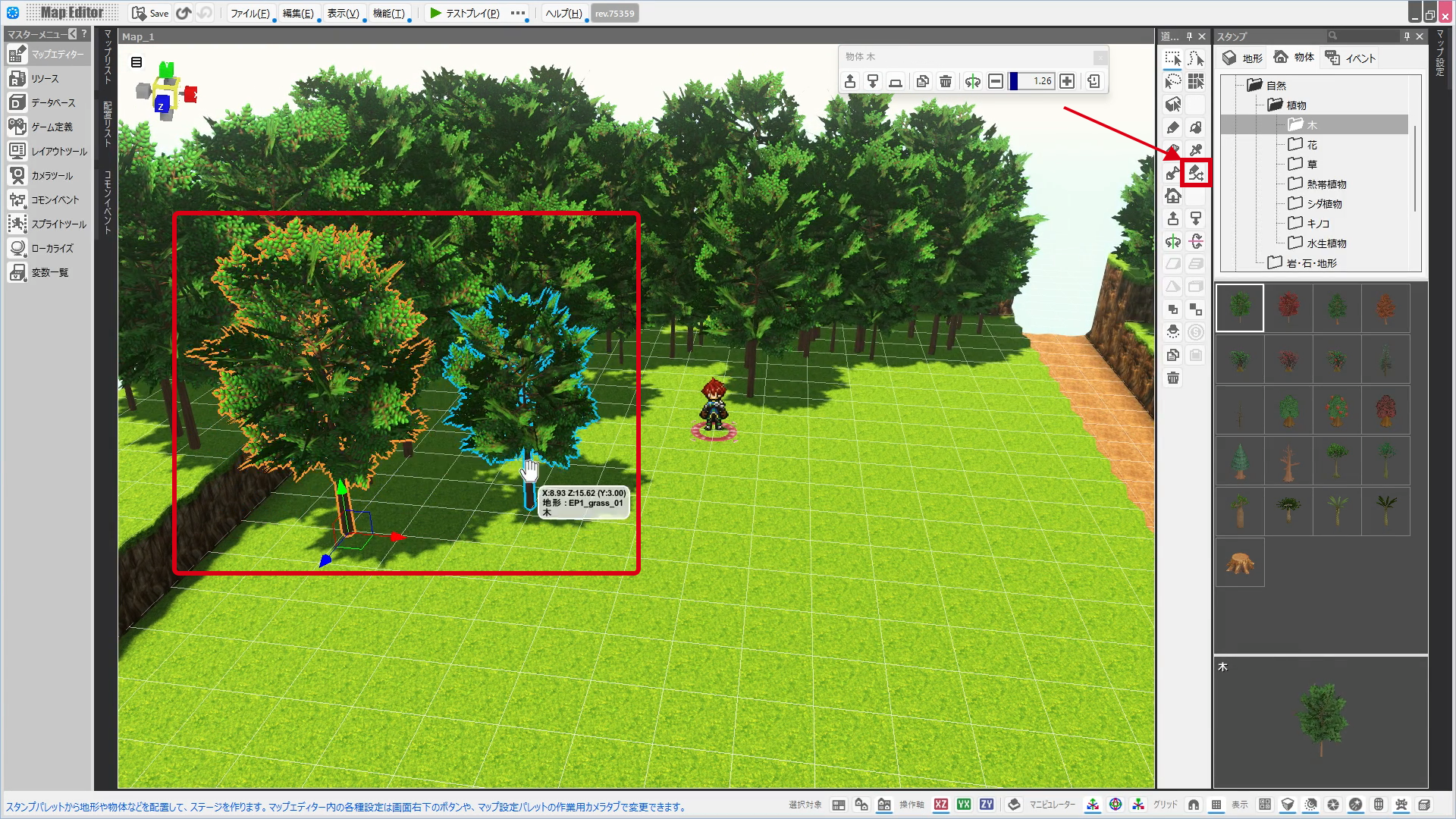Click the highlighted random placement pen tool
The height and width of the screenshot is (819, 1456).
tap(1196, 174)
